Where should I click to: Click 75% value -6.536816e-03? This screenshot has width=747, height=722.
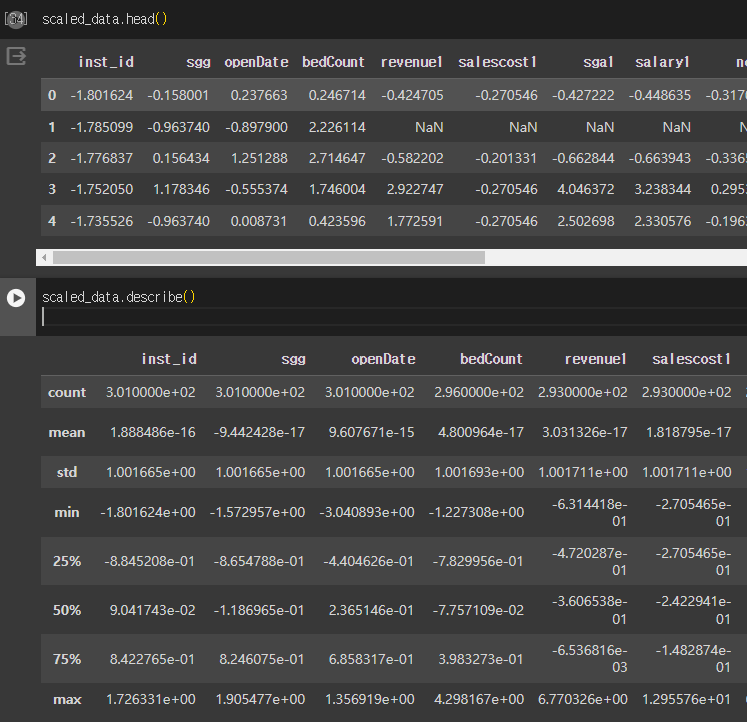(x=589, y=659)
